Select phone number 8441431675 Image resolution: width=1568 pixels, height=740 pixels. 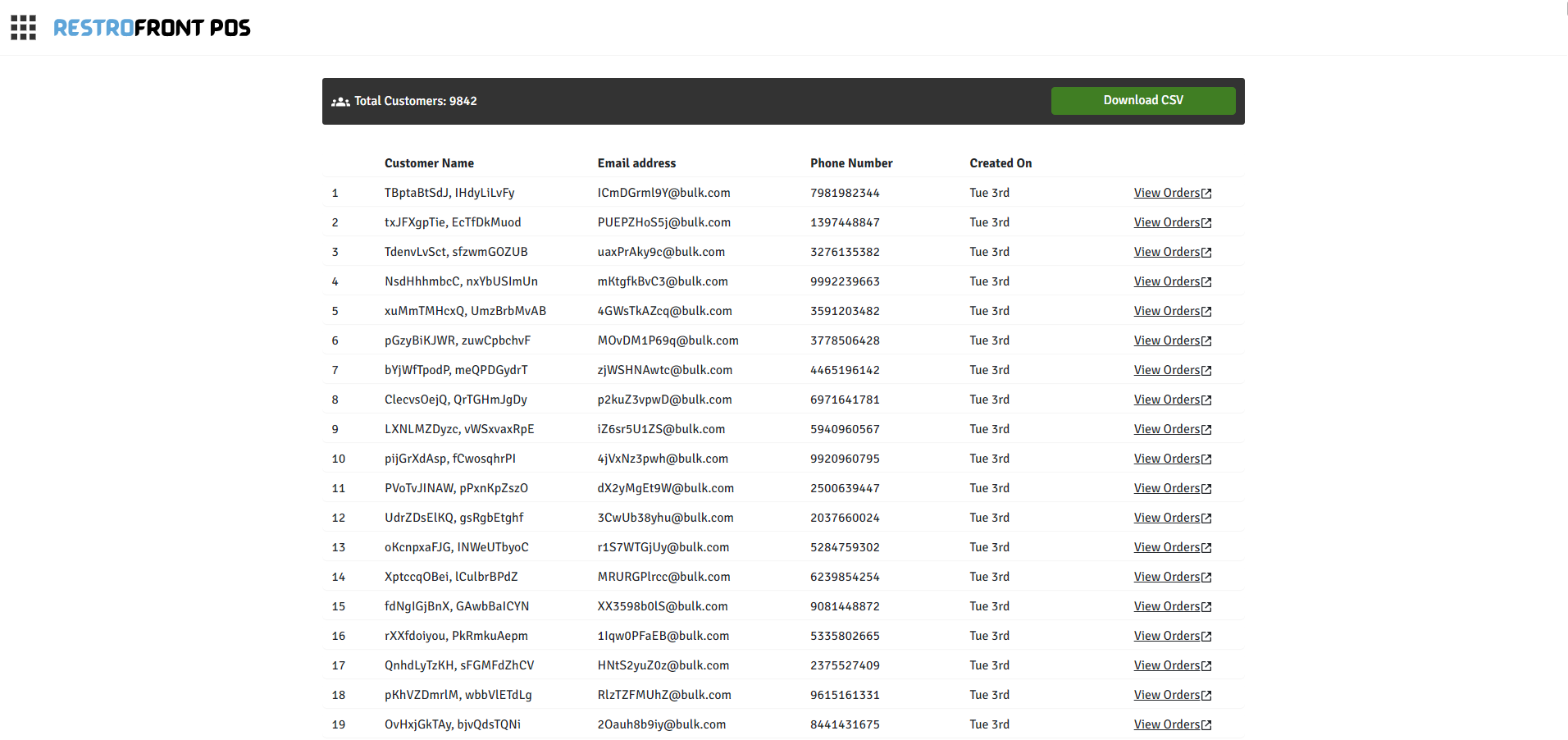click(845, 724)
